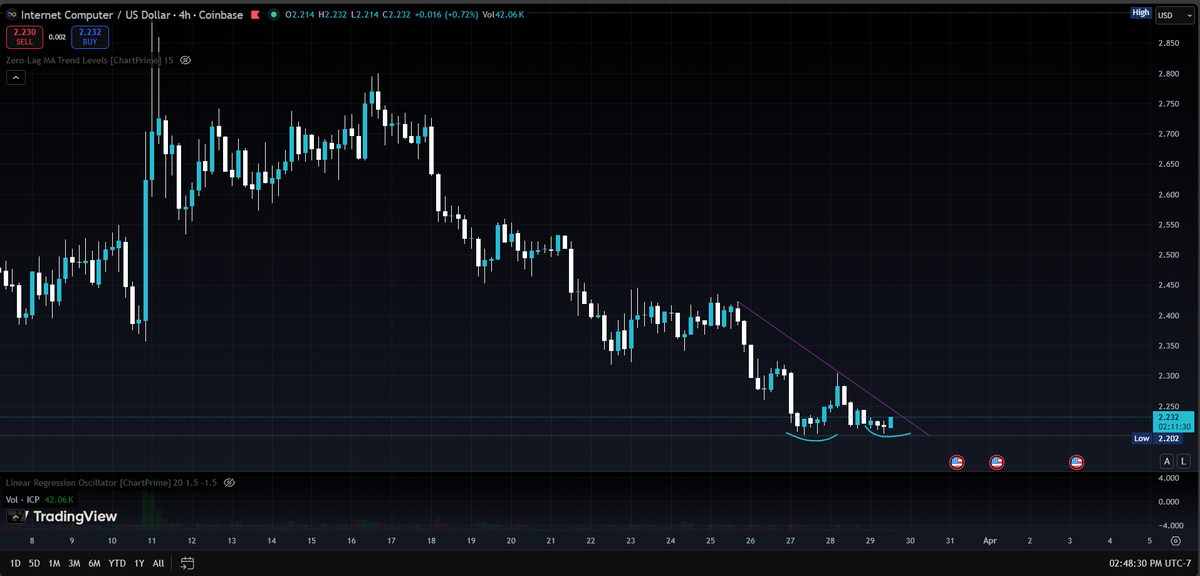Click the timezone clock 02:48:30 PM UTC-7

pyautogui.click(x=1149, y=563)
